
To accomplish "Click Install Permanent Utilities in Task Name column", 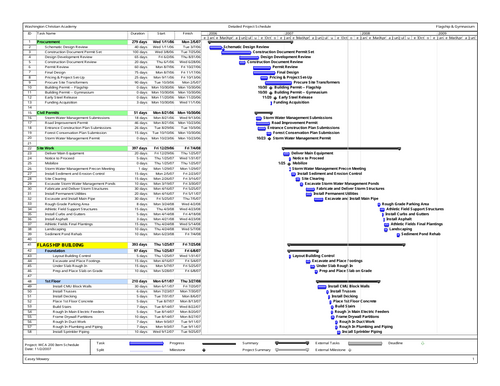I will 65,194.
